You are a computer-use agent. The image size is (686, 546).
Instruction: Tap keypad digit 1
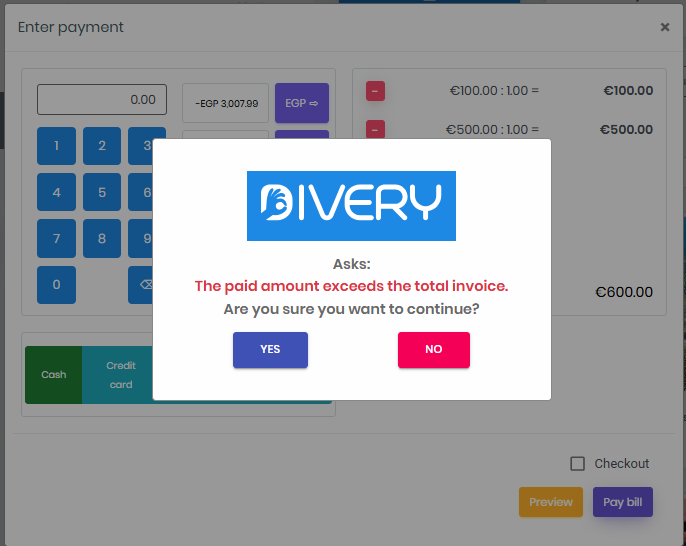[x=56, y=146]
